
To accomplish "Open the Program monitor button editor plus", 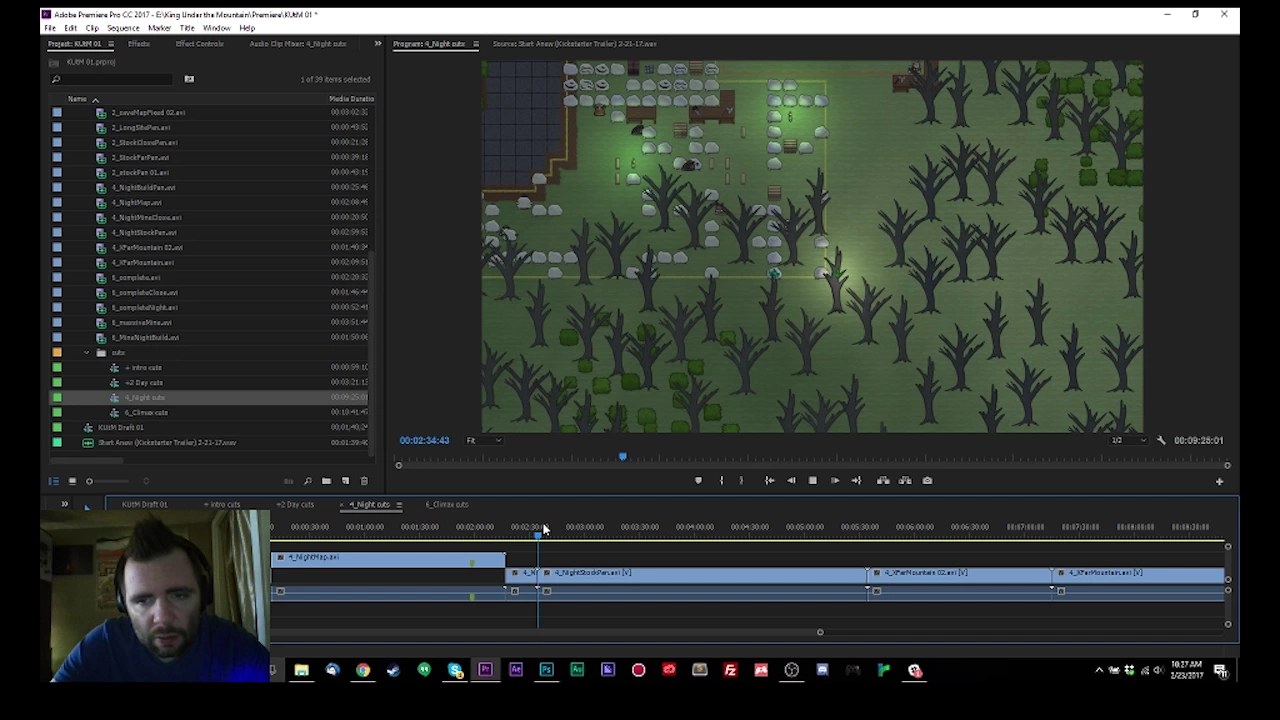I will pyautogui.click(x=1219, y=482).
